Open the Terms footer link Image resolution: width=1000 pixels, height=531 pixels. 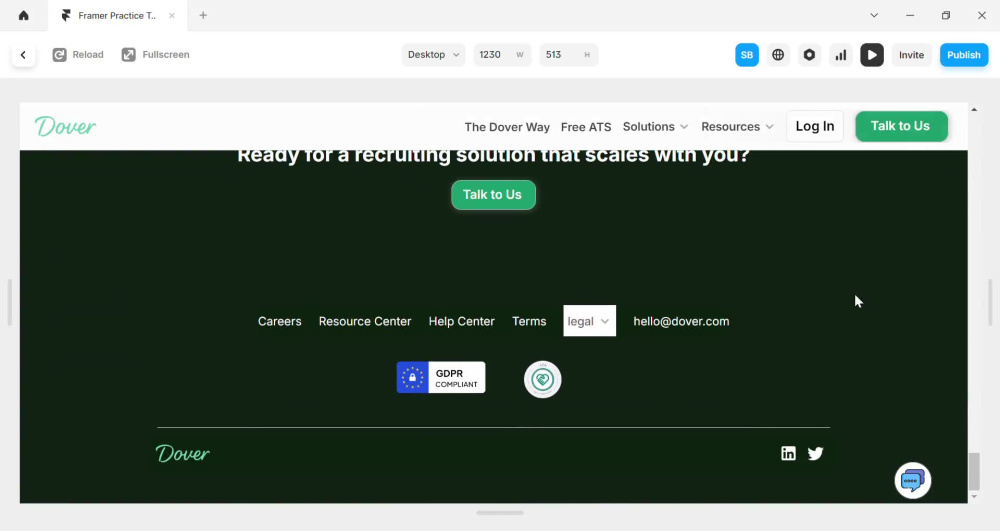click(529, 321)
